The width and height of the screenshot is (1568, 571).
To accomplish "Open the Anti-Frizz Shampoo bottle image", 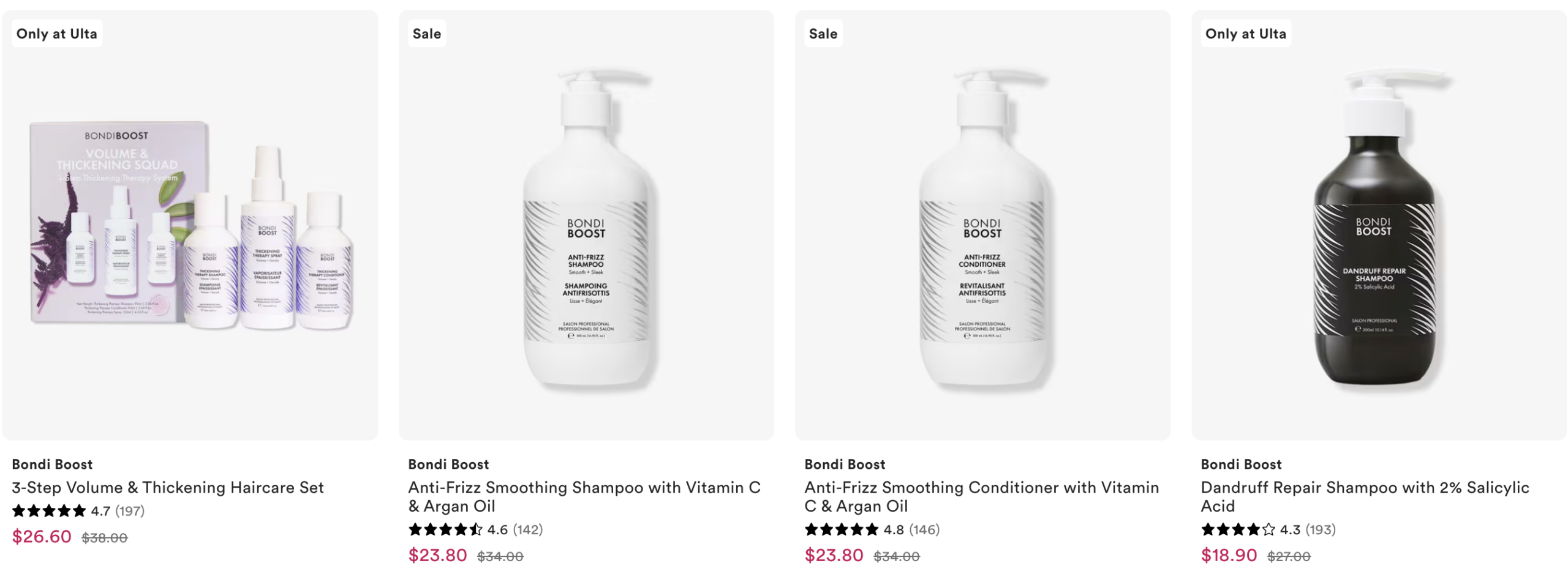I will [586, 226].
